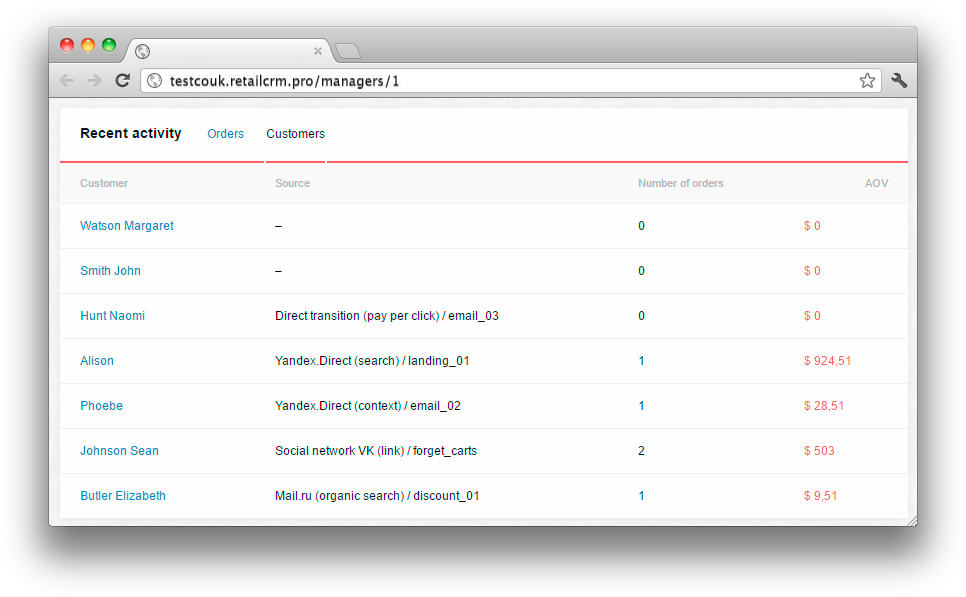Click the AOV value $ 503
This screenshot has width=966, height=597.
819,450
